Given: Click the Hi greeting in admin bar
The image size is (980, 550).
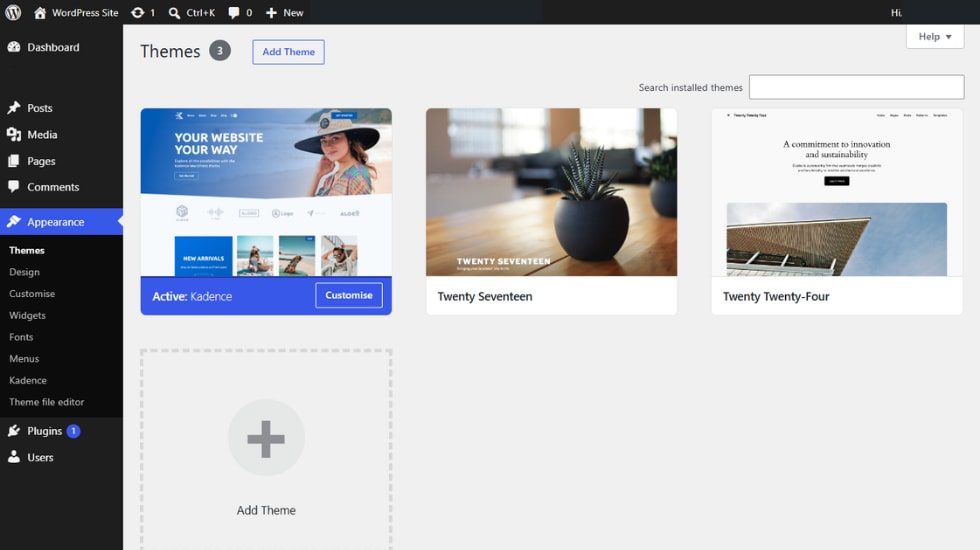Looking at the screenshot, I should pyautogui.click(x=896, y=12).
